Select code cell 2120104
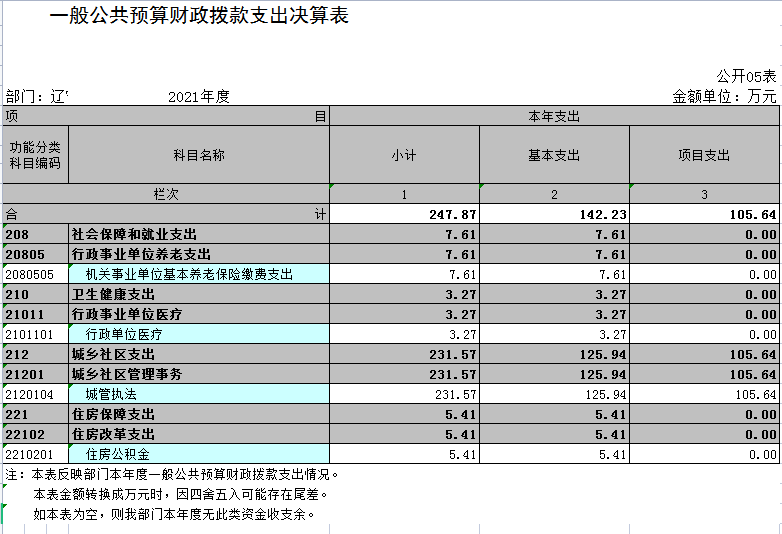Screen dimensions: 782x534 click(35, 394)
